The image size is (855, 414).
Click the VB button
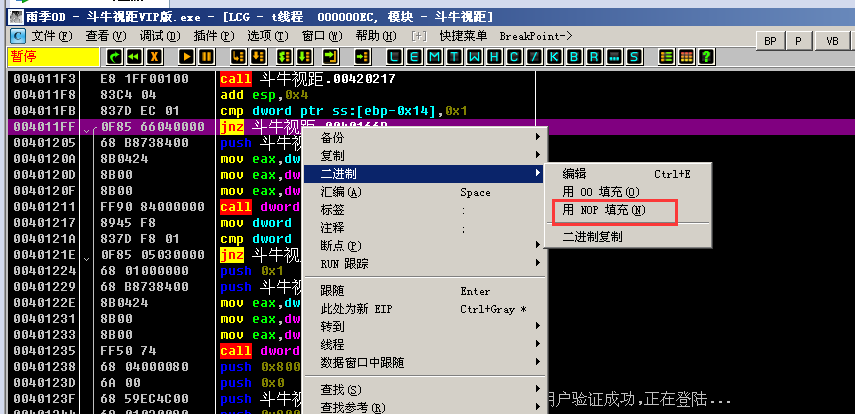pos(833,41)
